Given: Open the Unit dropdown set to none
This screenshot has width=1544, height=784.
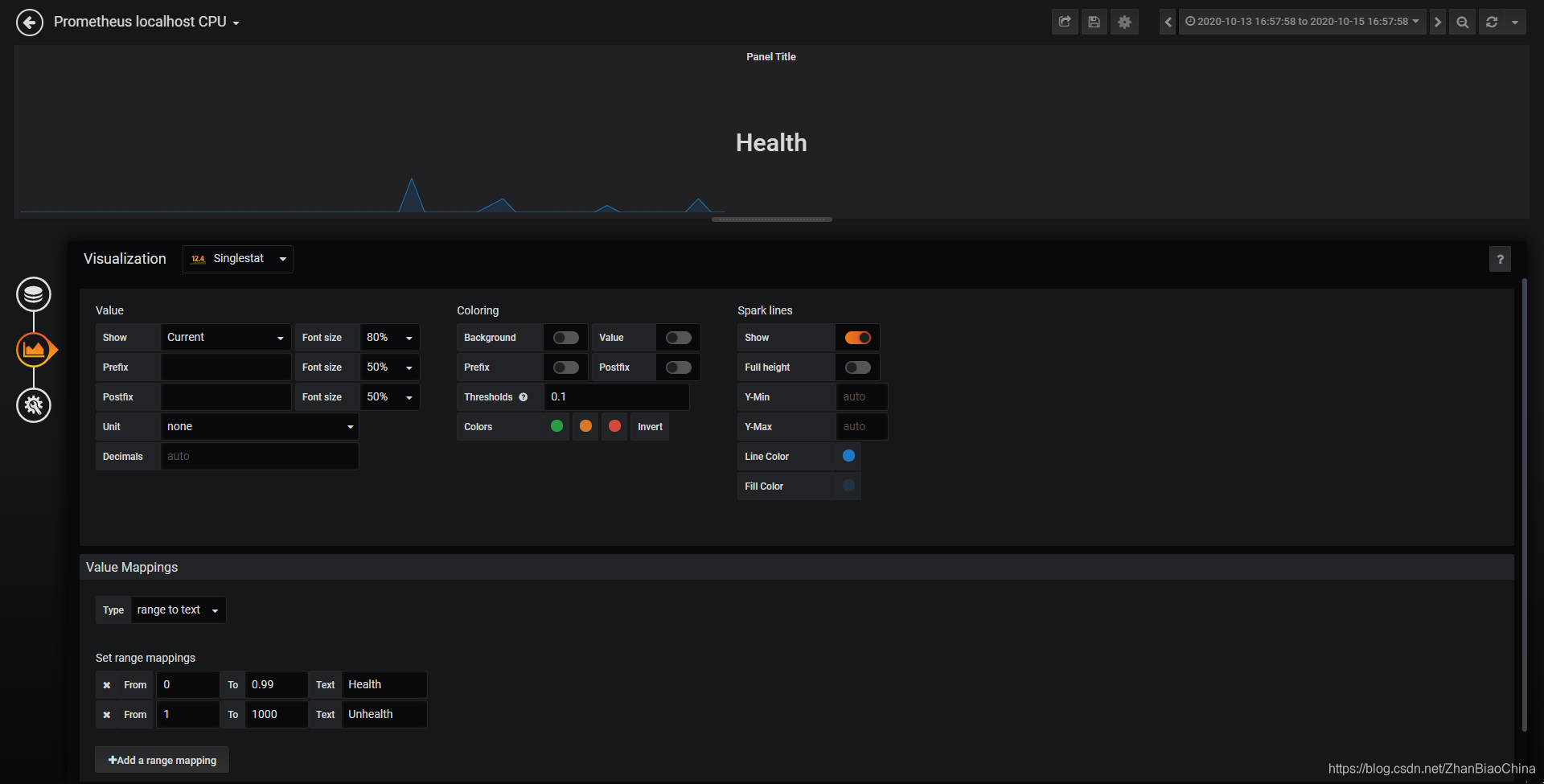Looking at the screenshot, I should 259,427.
